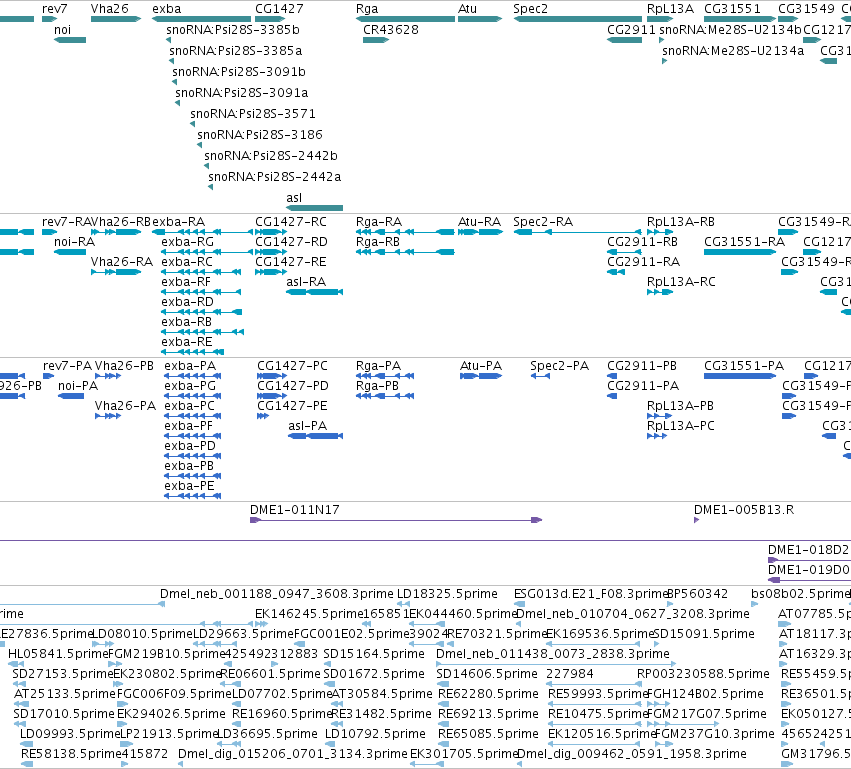
Task: Select the exba-PG protein label
Action: point(190,386)
